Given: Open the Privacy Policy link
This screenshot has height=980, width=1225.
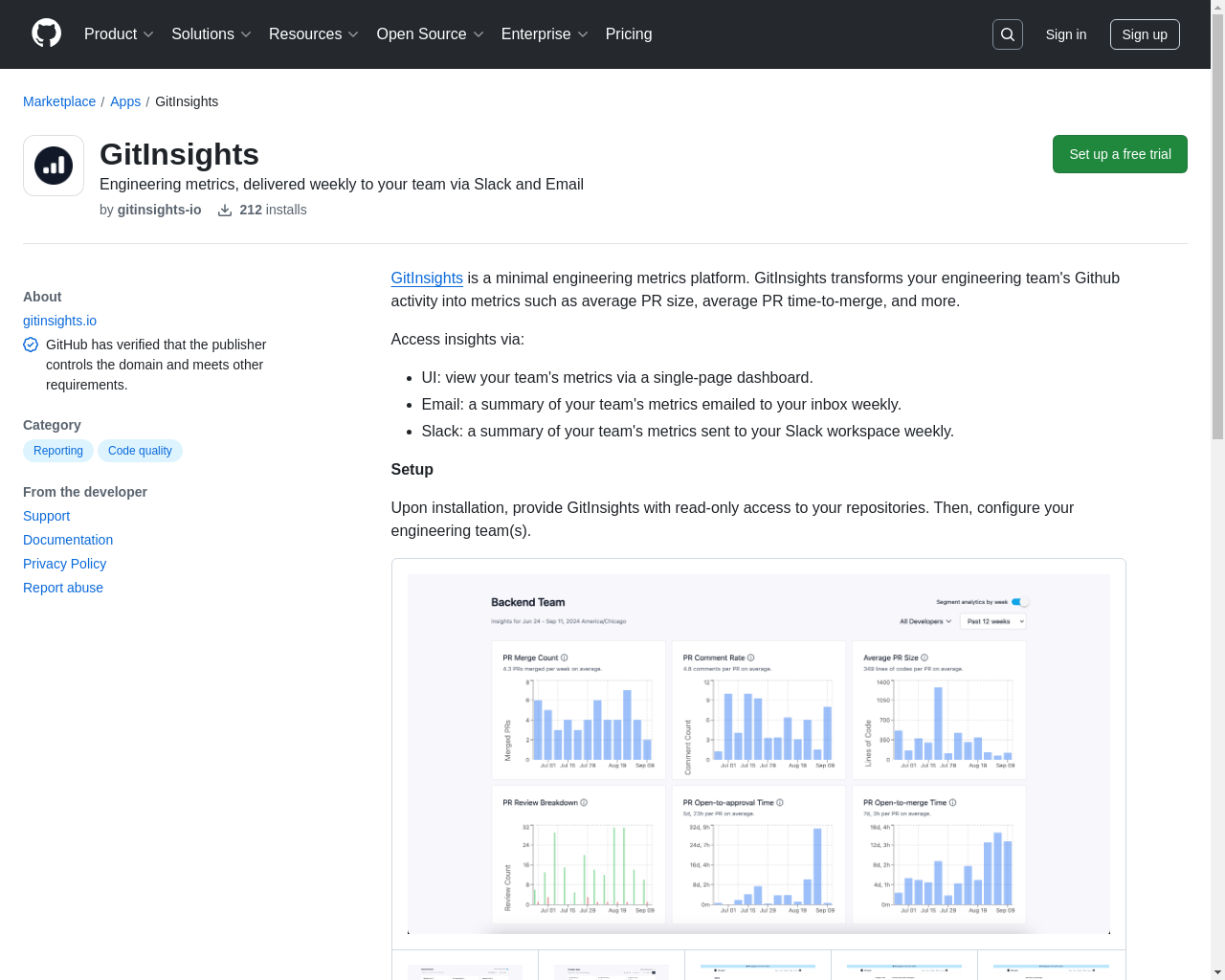Looking at the screenshot, I should coord(65,564).
